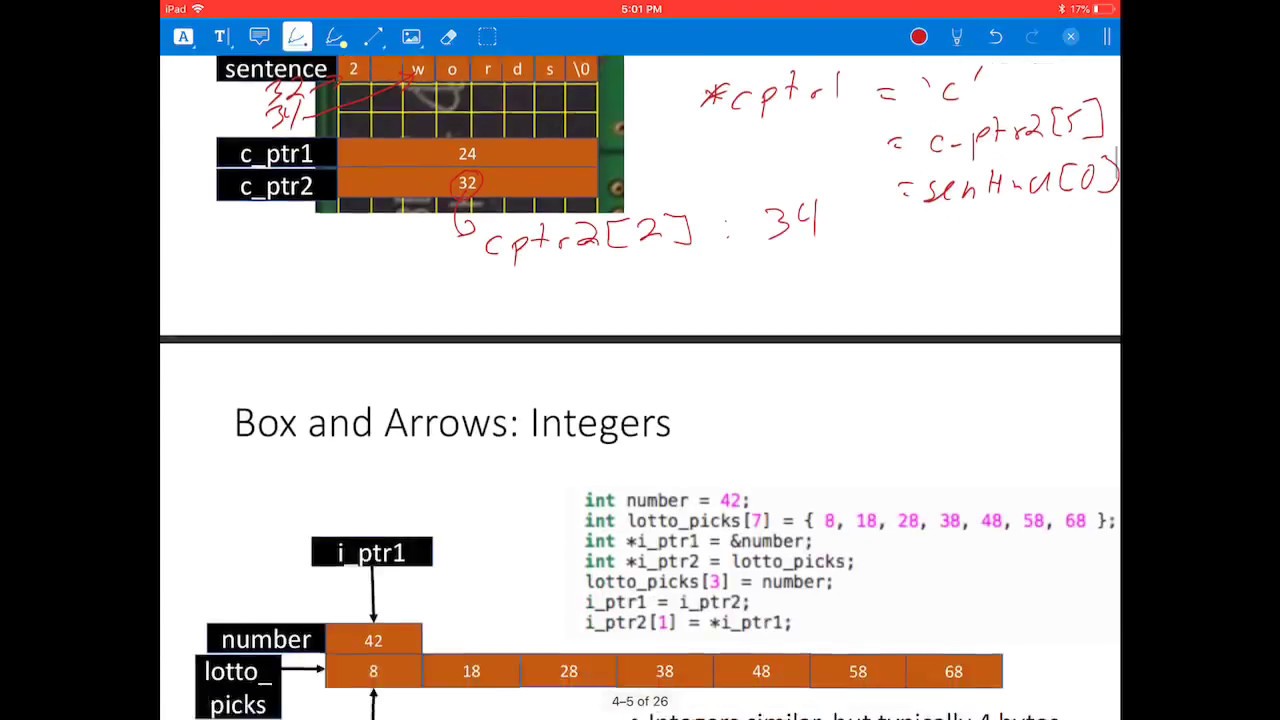Tap the 'c_ptr2' label box

[x=276, y=186]
